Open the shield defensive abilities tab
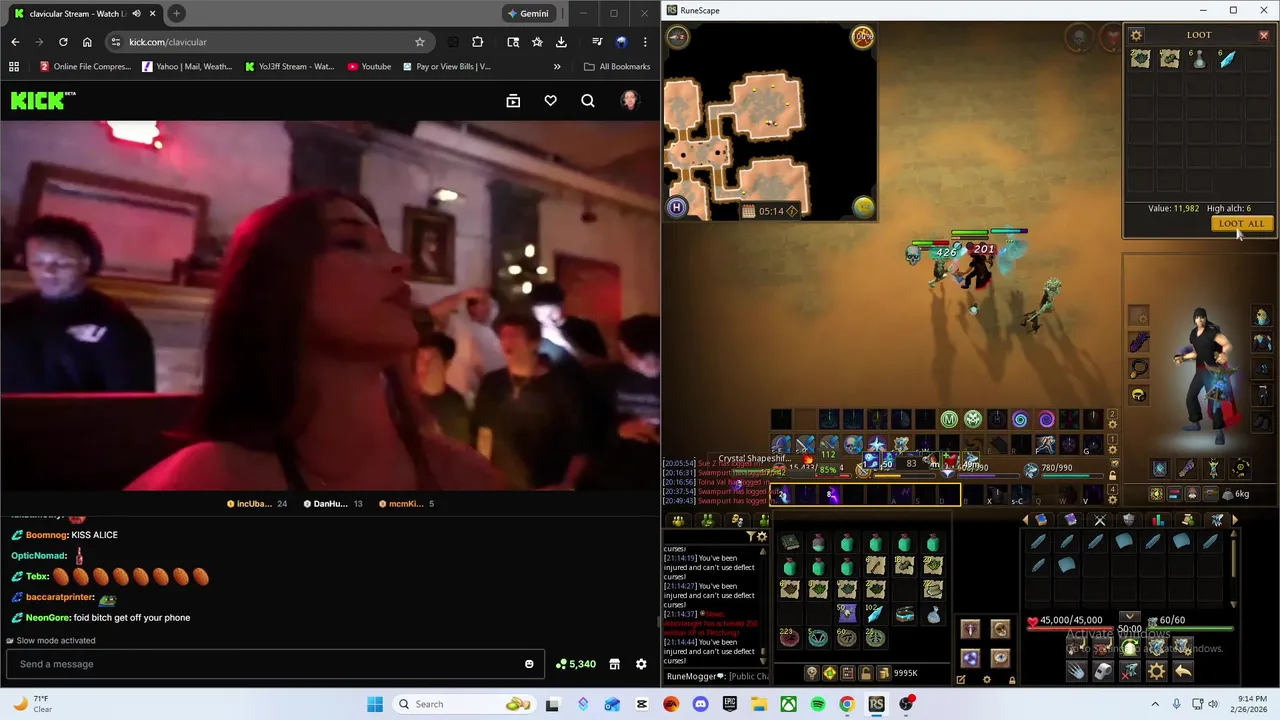1280x720 pixels. 1129,520
